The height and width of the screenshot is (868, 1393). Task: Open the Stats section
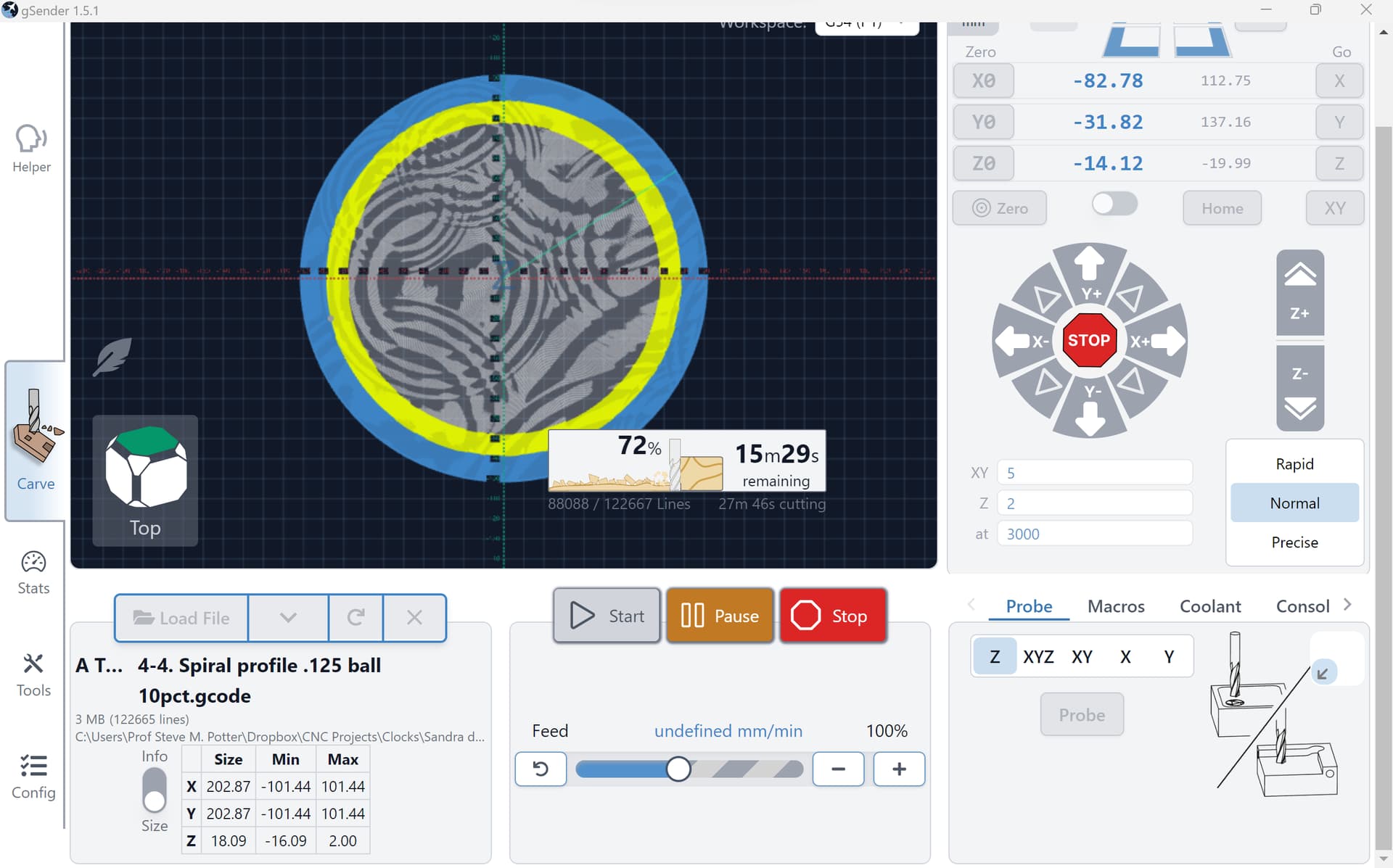point(33,573)
